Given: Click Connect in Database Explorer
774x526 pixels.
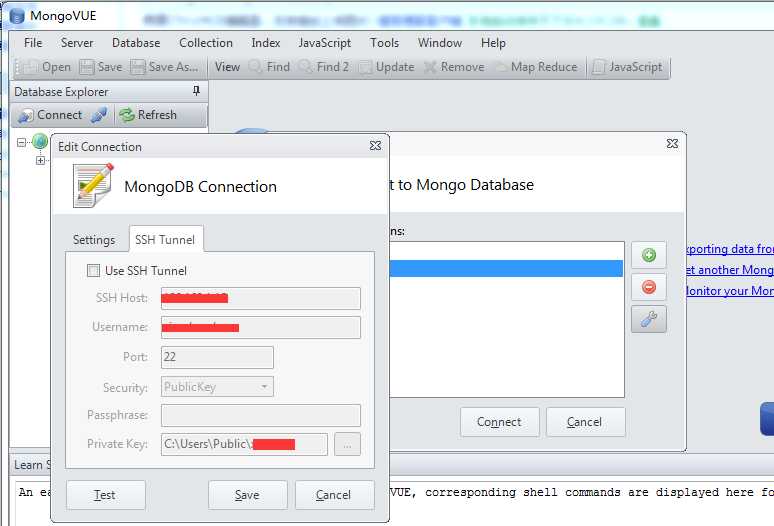Looking at the screenshot, I should pyautogui.click(x=50, y=115).
